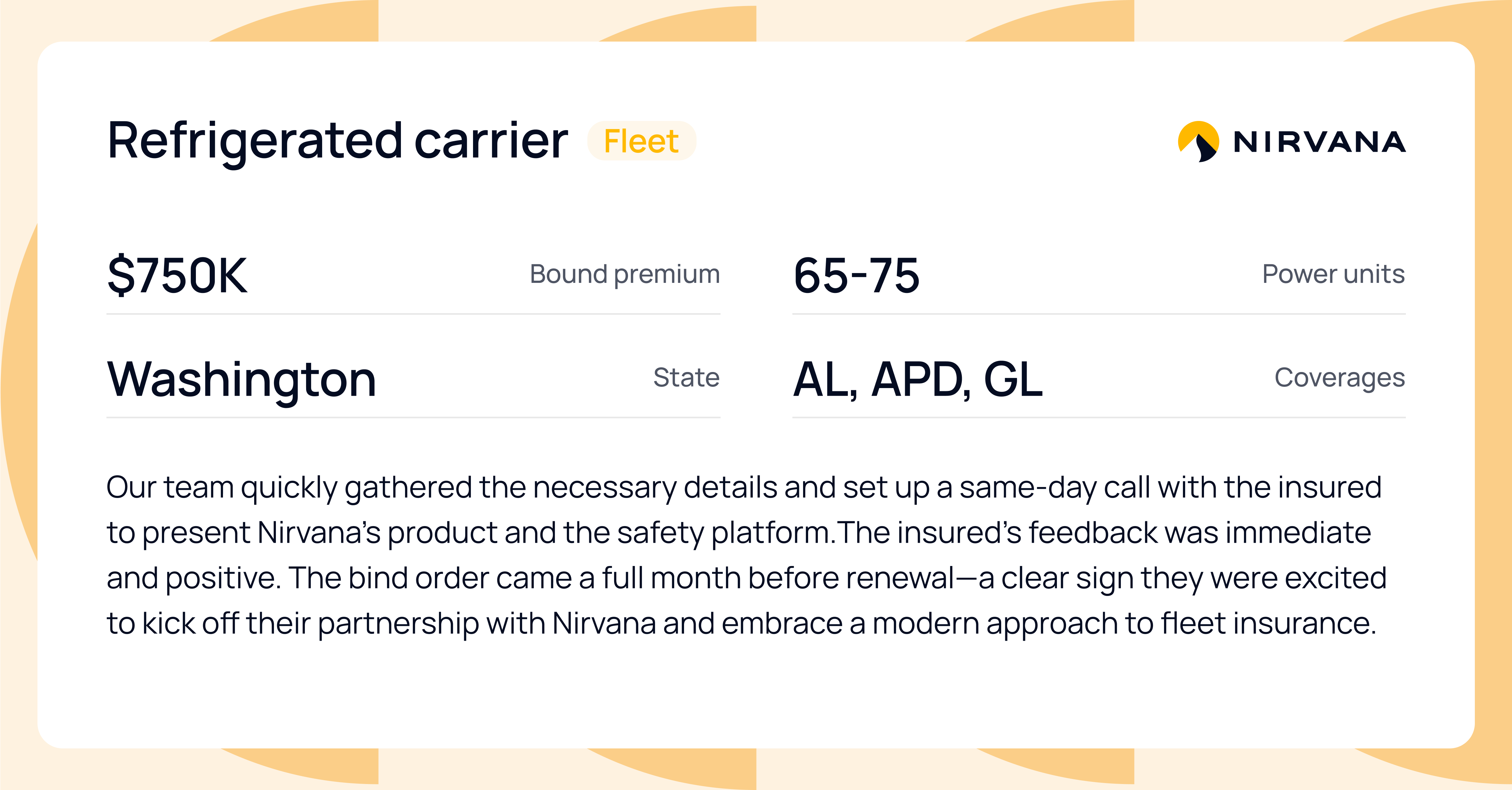Click the Washington state value
Viewport: 1512px width, 790px height.
click(x=241, y=379)
